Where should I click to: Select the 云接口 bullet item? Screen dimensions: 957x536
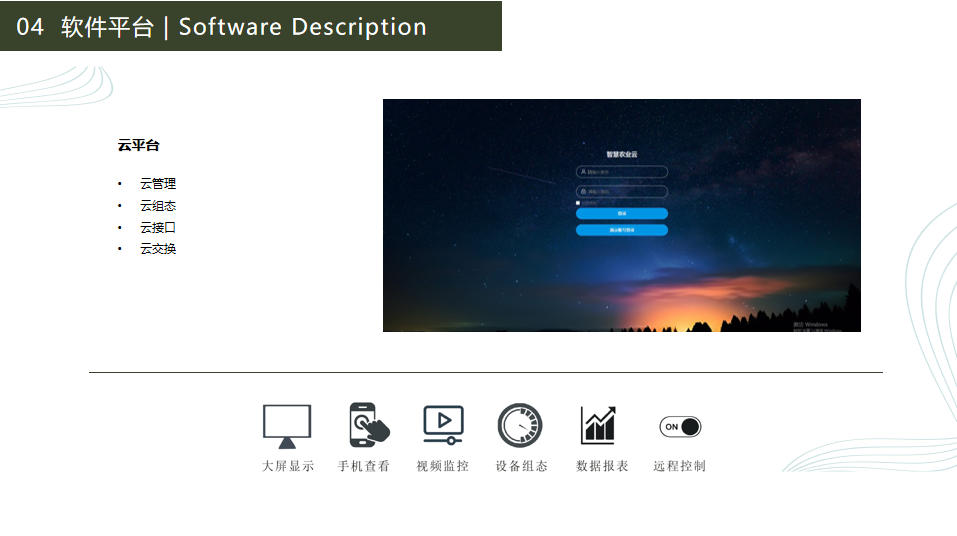[x=158, y=228]
